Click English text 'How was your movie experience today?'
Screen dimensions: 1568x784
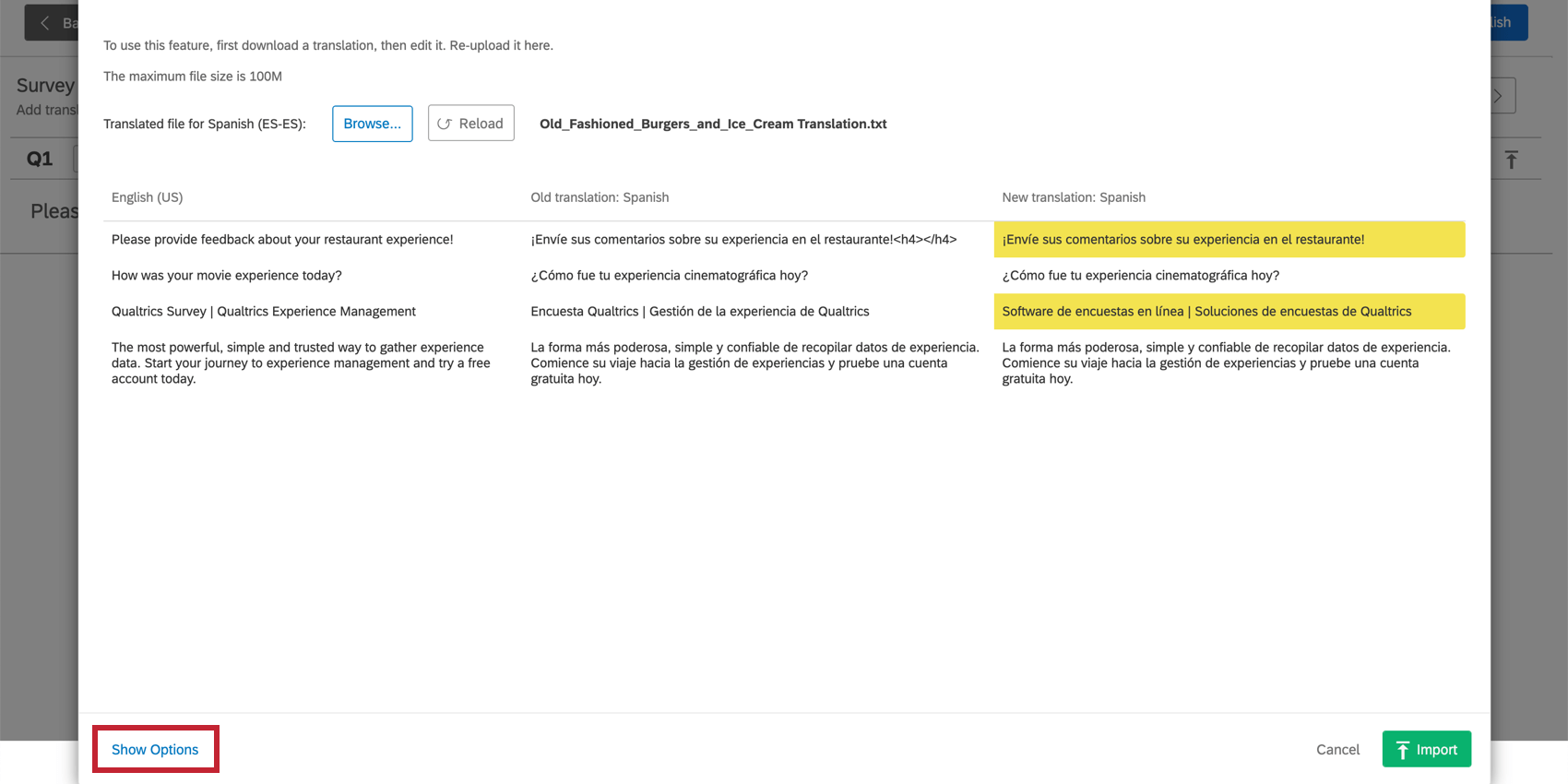point(227,275)
